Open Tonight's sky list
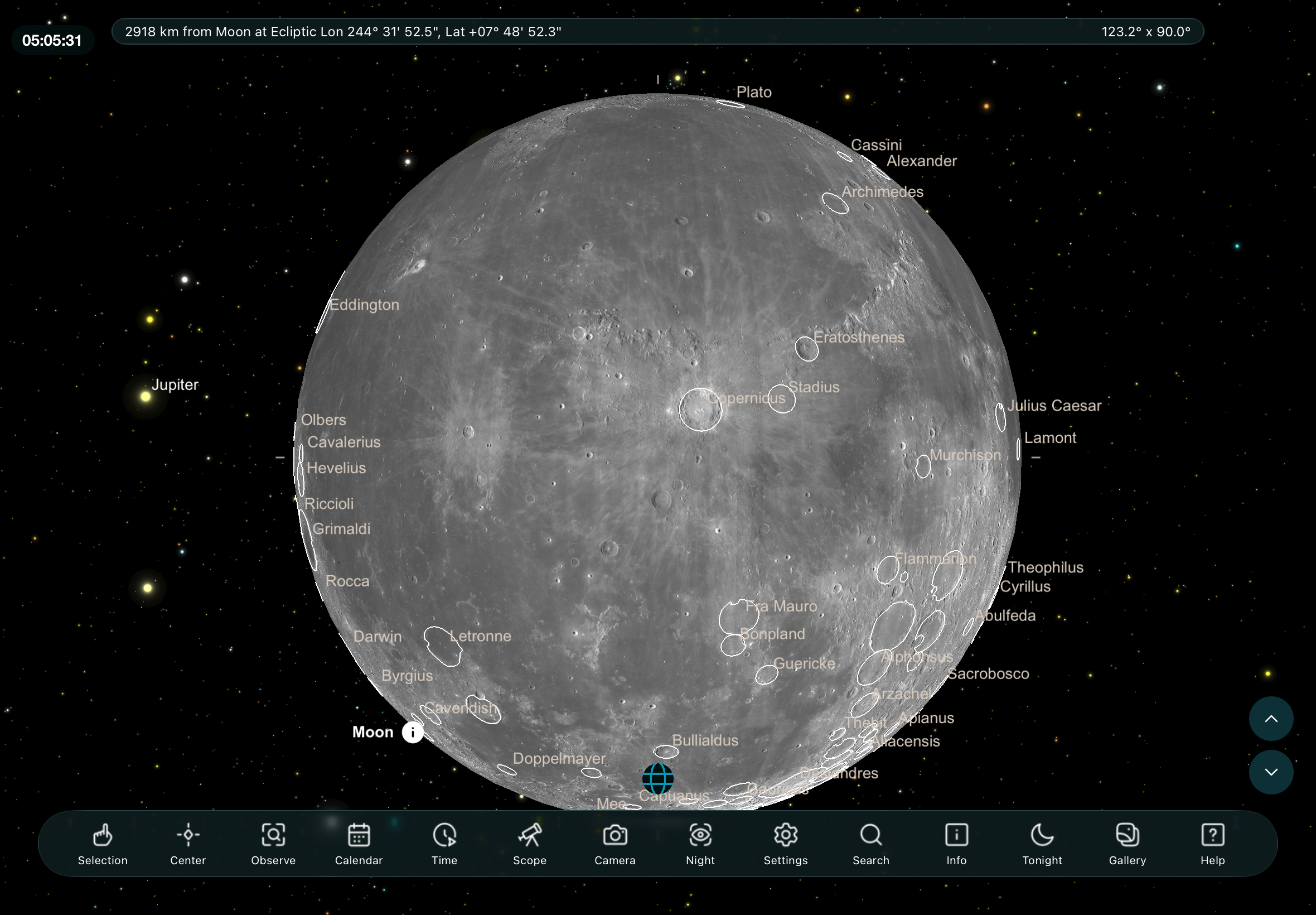 [x=1042, y=843]
